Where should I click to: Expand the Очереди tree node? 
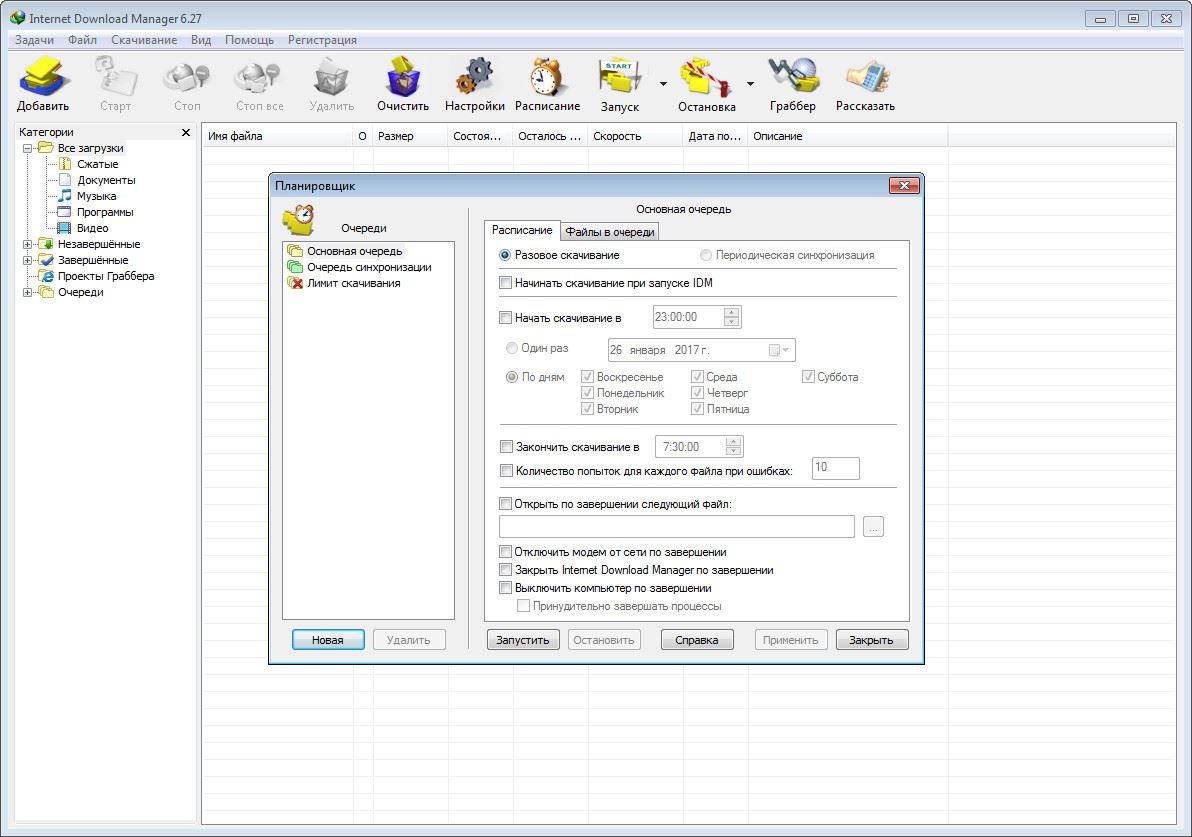[x=27, y=292]
